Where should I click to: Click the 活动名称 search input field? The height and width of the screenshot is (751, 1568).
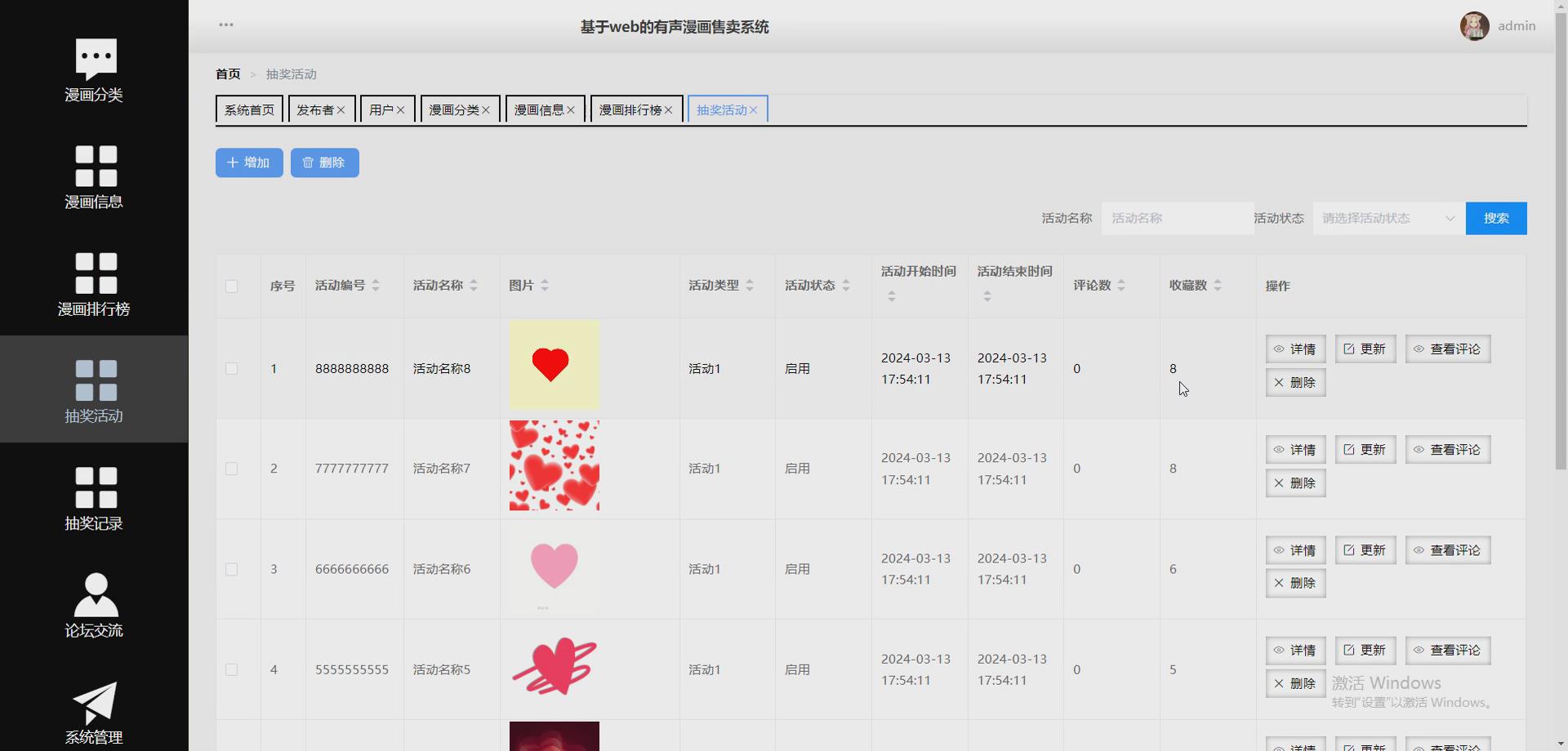(1177, 219)
